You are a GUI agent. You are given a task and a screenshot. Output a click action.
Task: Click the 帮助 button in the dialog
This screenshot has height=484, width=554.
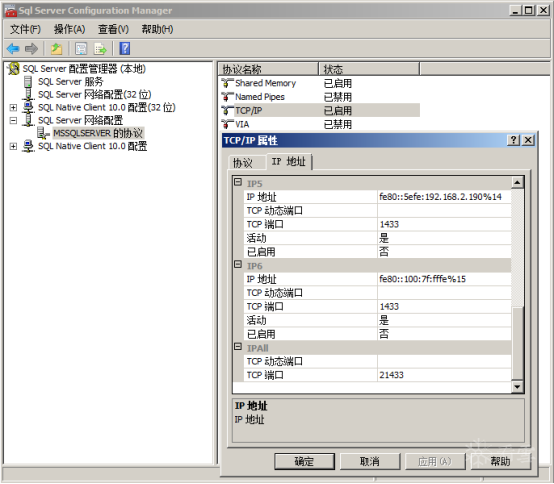click(501, 461)
